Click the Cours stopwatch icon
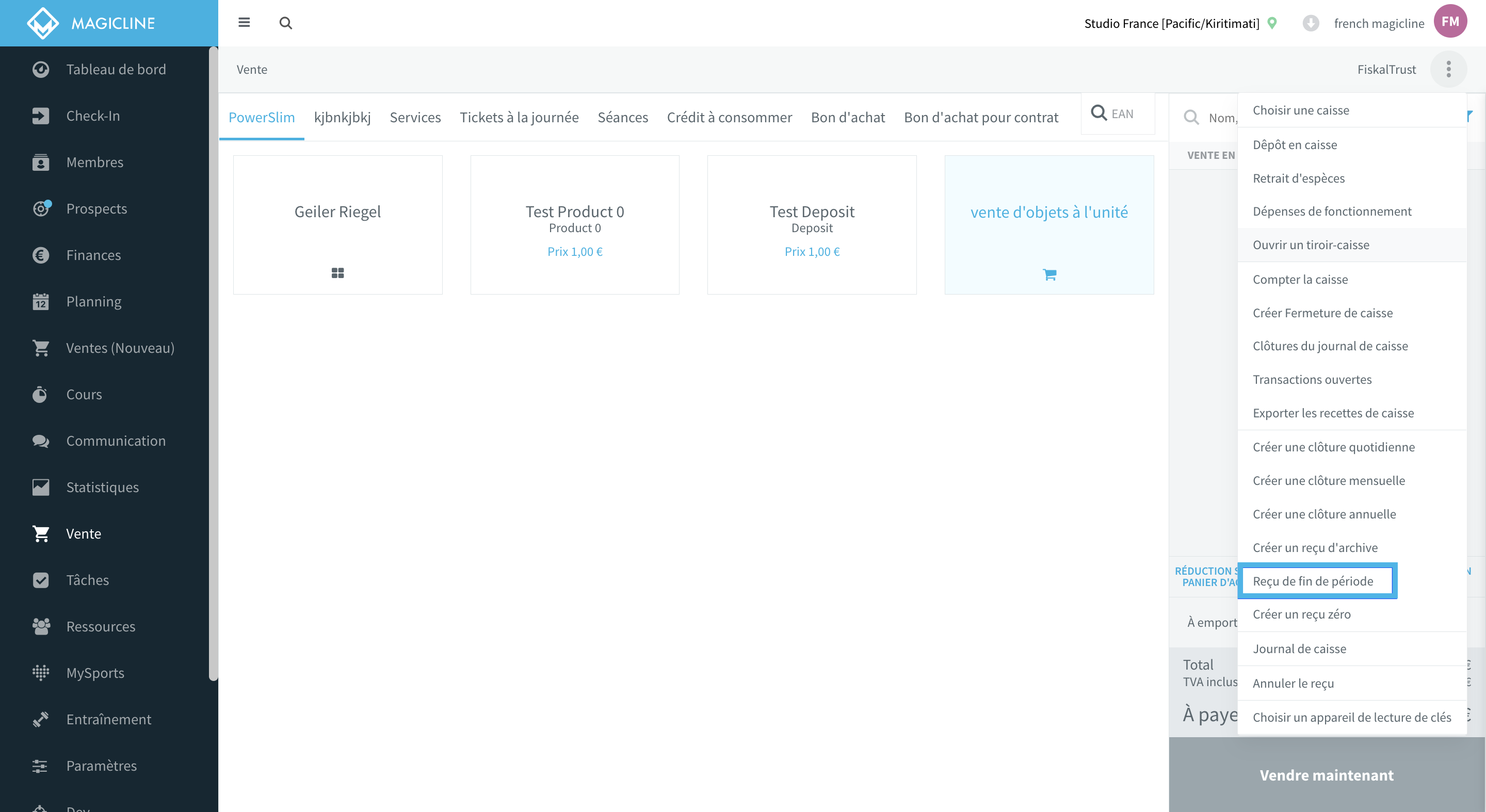Viewport: 1486px width, 812px height. [40, 394]
